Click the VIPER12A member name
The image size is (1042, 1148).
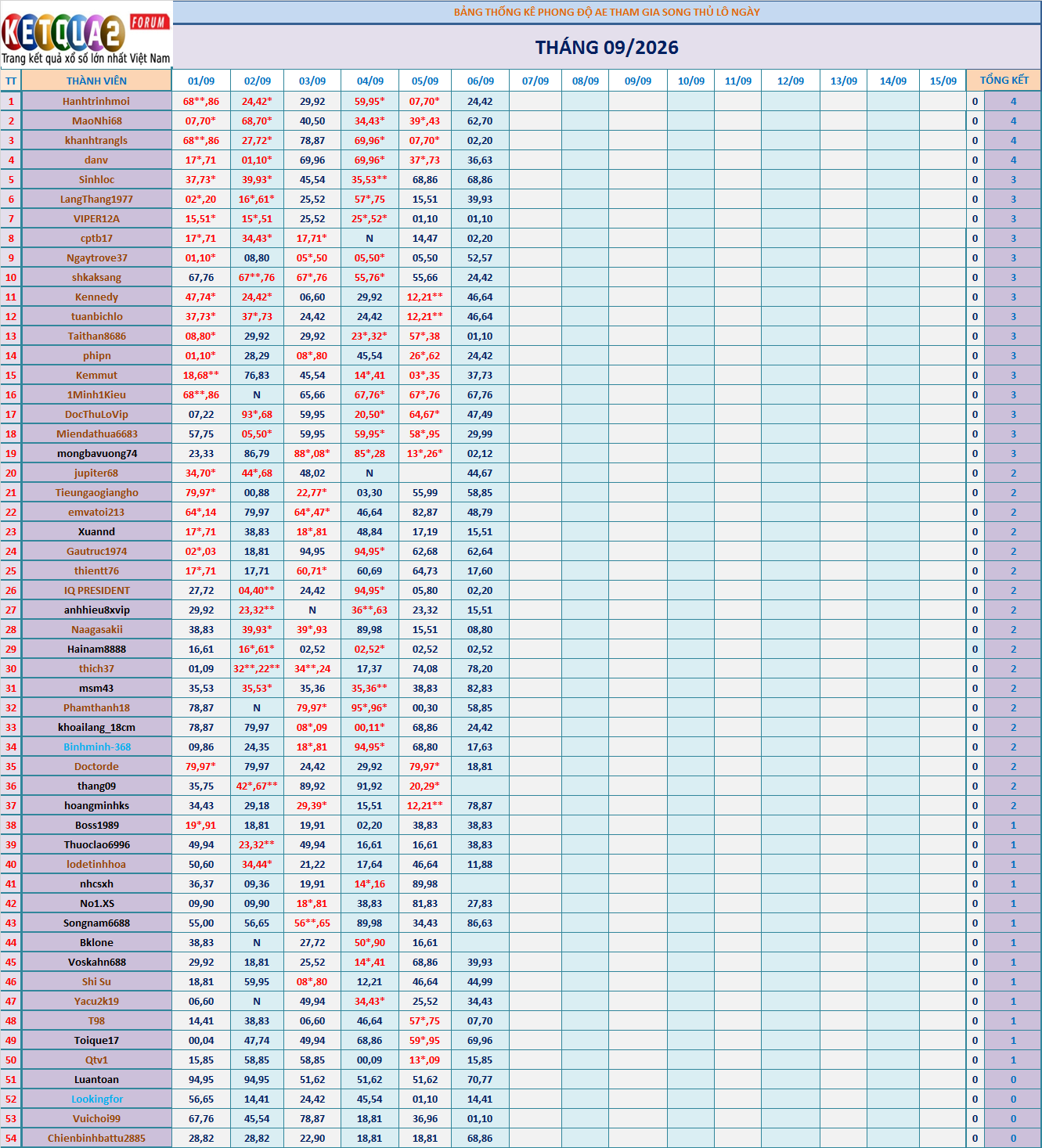click(96, 218)
